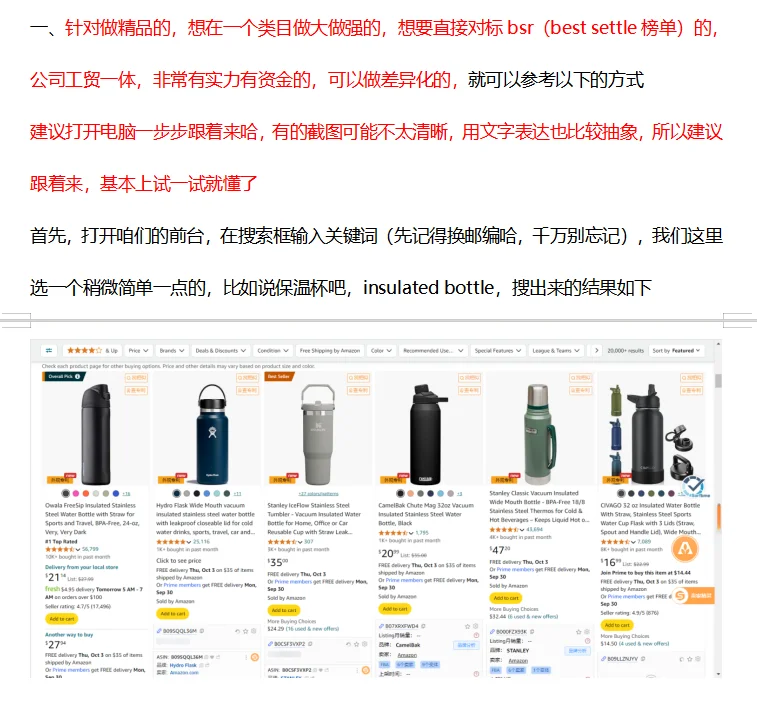757x706 pixels.
Task: Click the vertical scrollbar of the embedded page
Action: (x=718, y=507)
